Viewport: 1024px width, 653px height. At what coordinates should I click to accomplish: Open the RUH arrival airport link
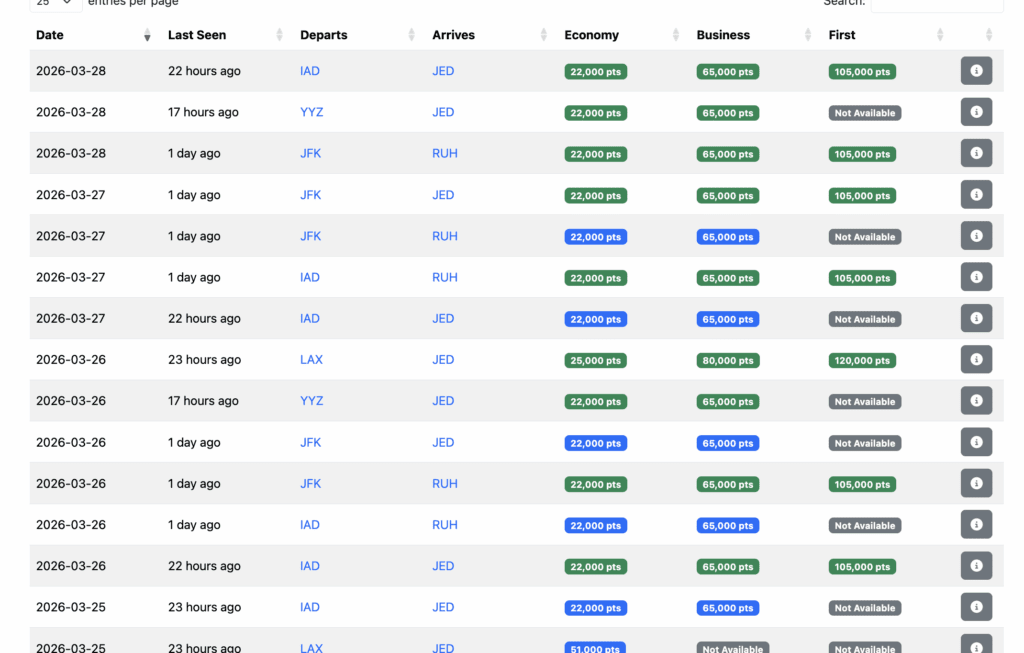(x=444, y=153)
